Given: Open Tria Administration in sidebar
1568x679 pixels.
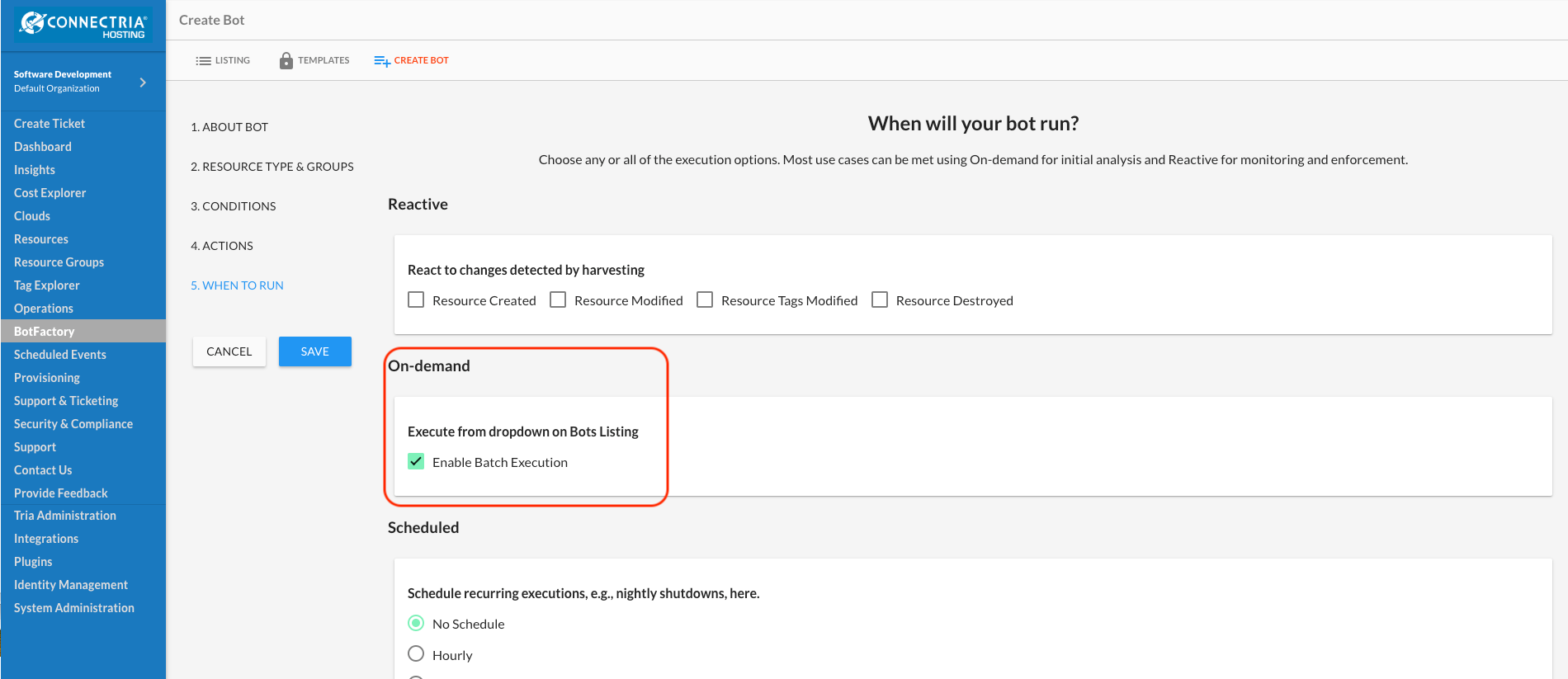Looking at the screenshot, I should point(65,516).
